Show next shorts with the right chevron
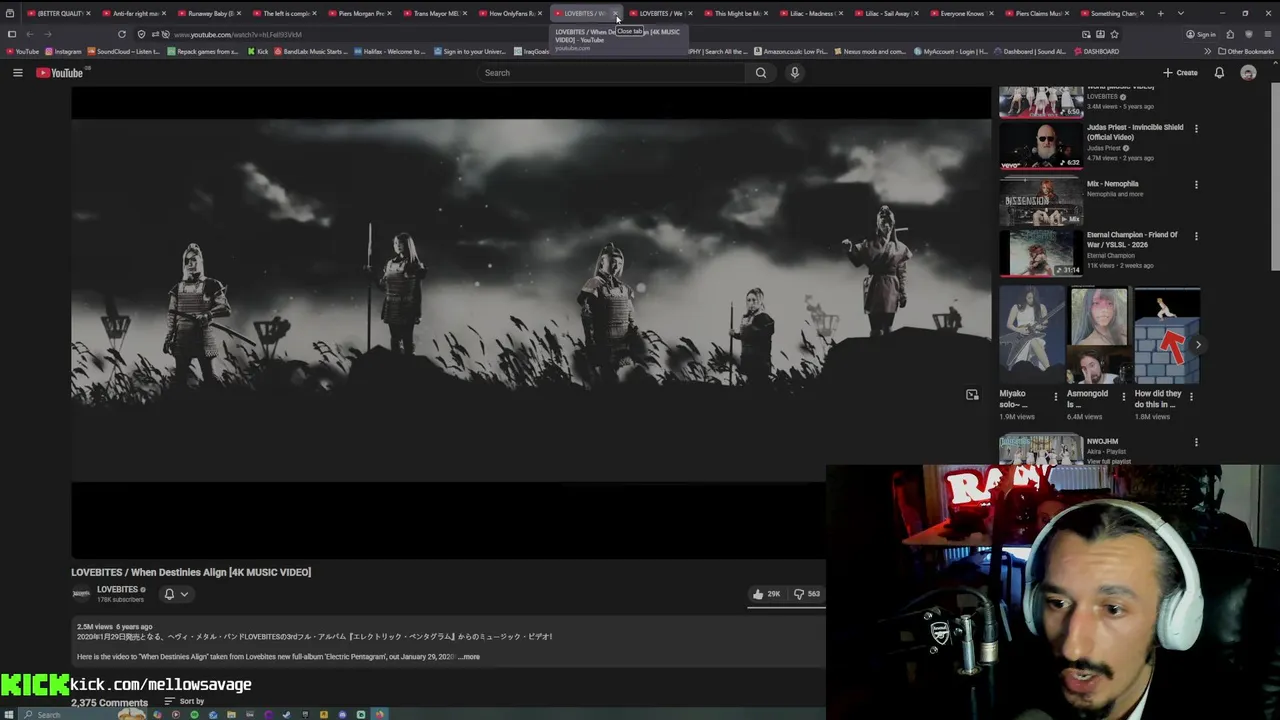The height and width of the screenshot is (720, 1280). (1198, 345)
